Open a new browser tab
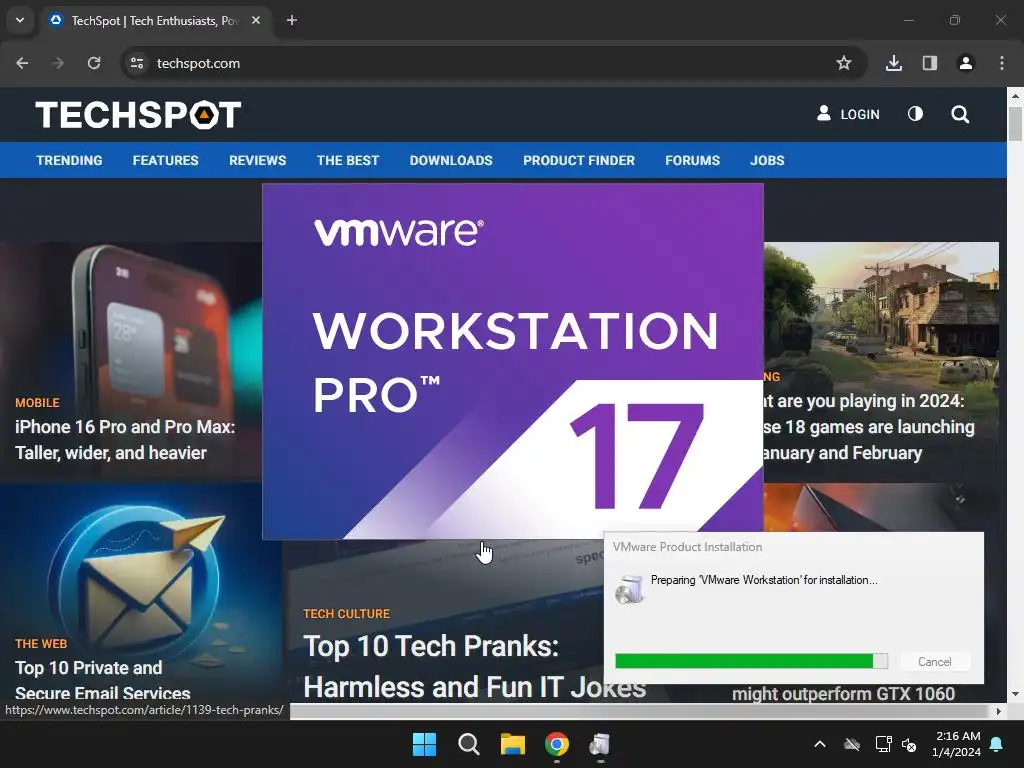The width and height of the screenshot is (1024, 768). (x=292, y=20)
